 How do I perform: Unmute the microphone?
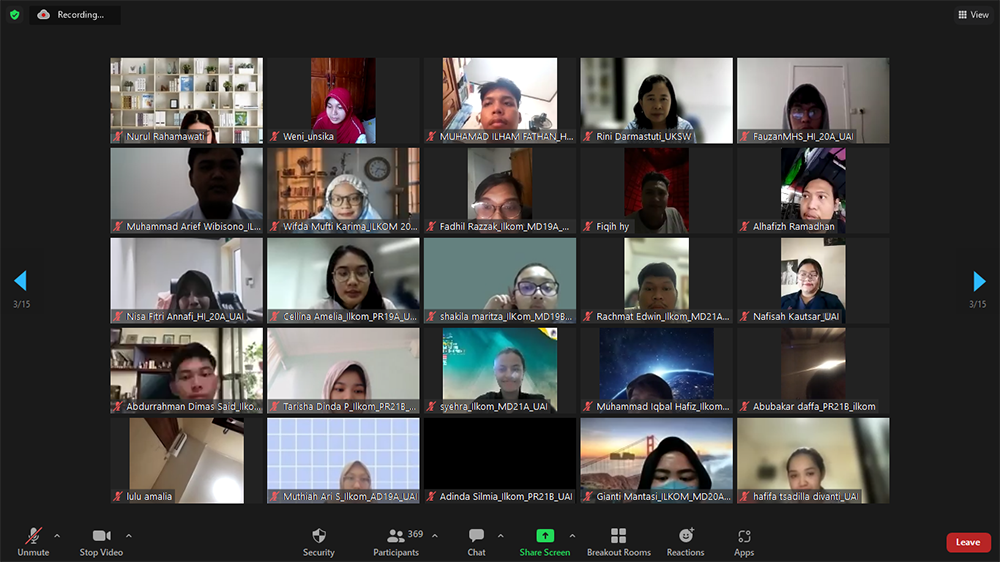coord(34,542)
